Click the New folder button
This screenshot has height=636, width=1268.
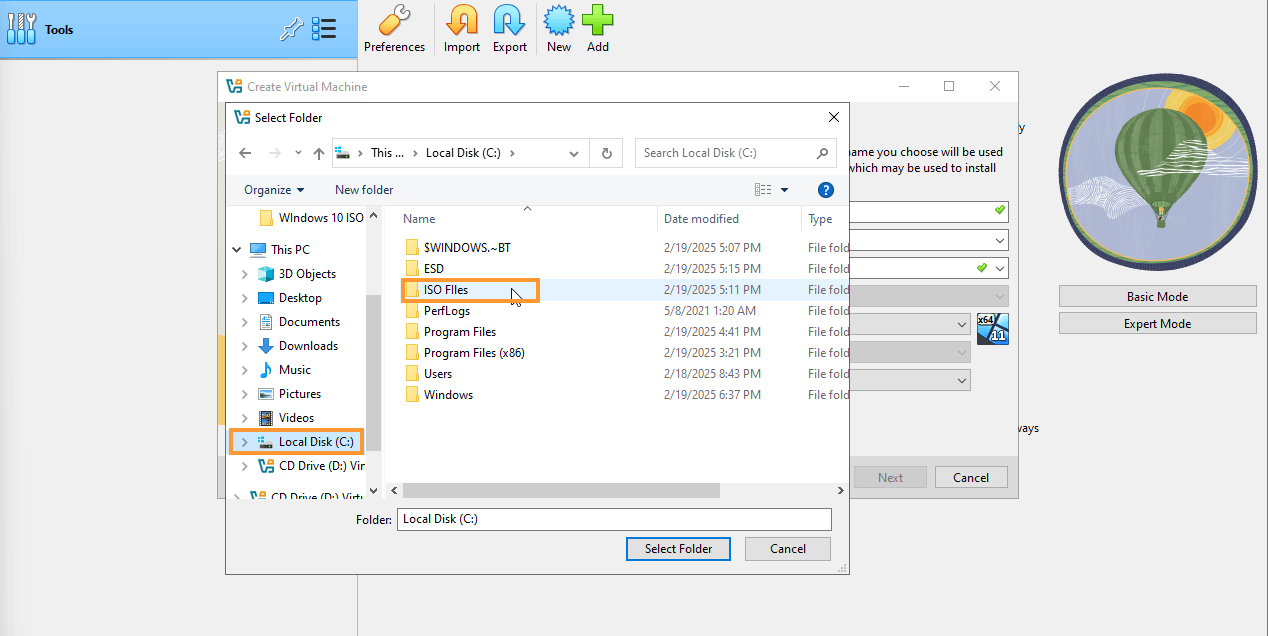[364, 190]
